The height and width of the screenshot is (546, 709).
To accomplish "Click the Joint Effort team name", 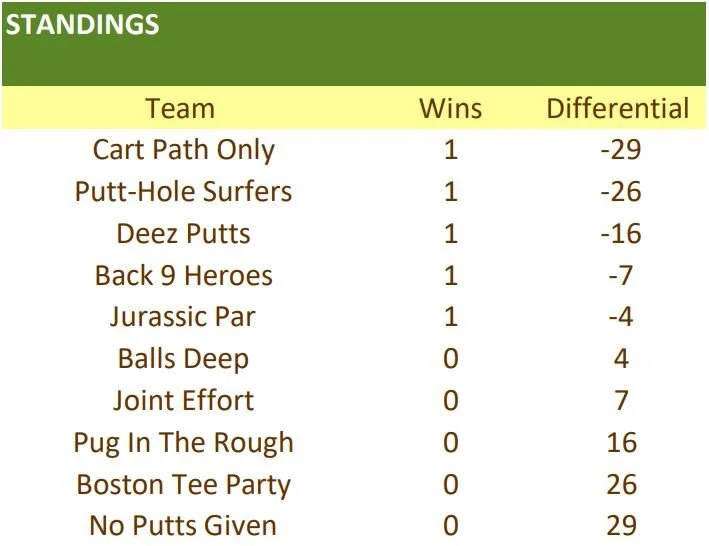I will click(x=184, y=400).
